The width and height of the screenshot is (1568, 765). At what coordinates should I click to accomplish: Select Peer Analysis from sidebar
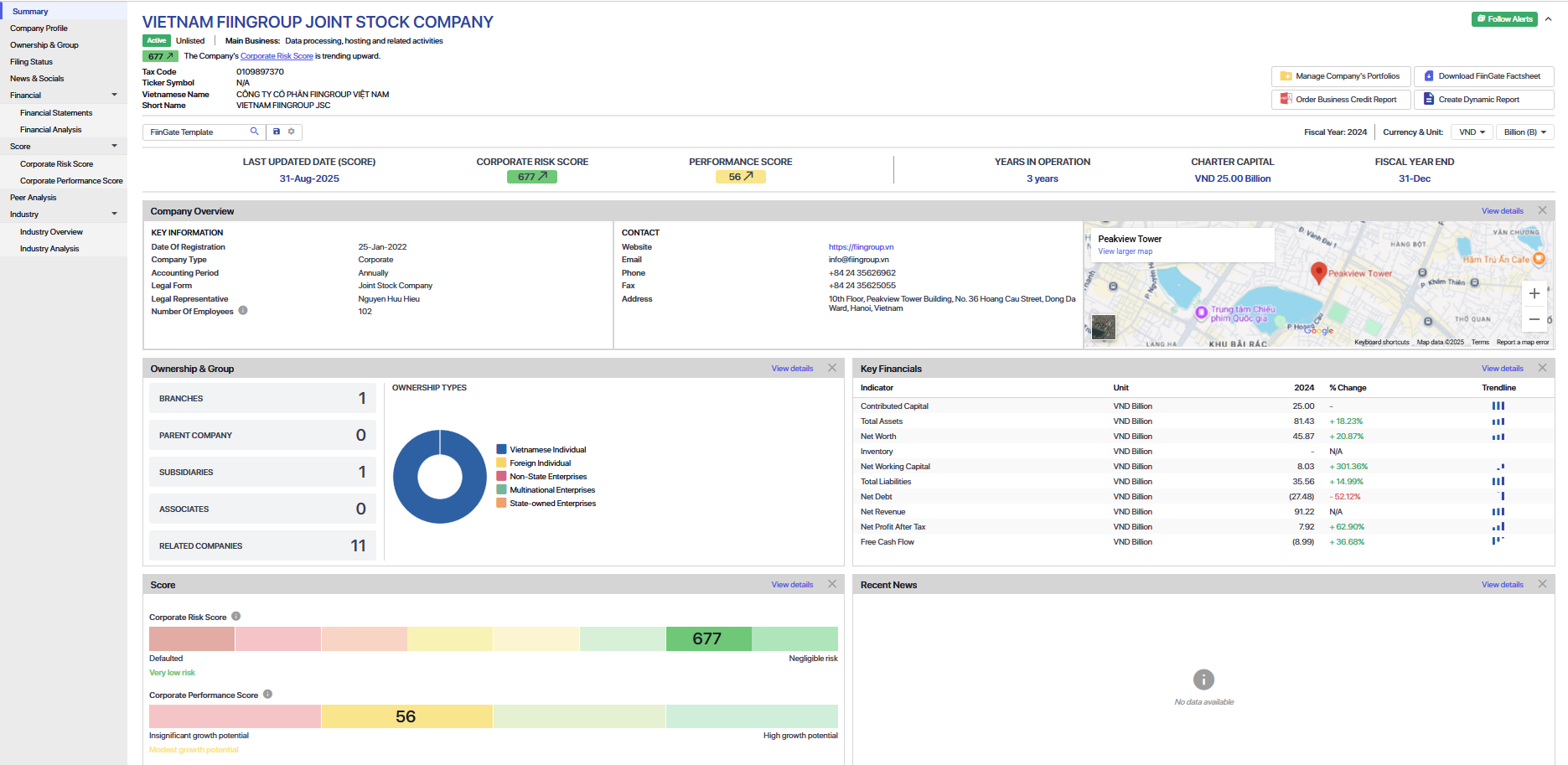[34, 198]
